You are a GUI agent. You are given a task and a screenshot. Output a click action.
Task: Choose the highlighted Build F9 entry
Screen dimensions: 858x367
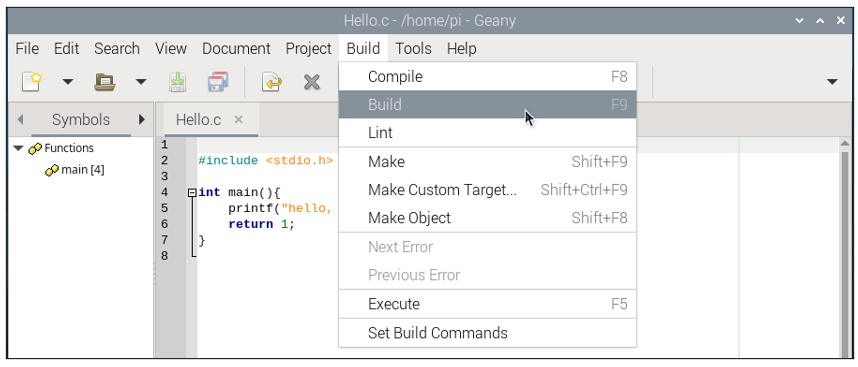click(488, 104)
